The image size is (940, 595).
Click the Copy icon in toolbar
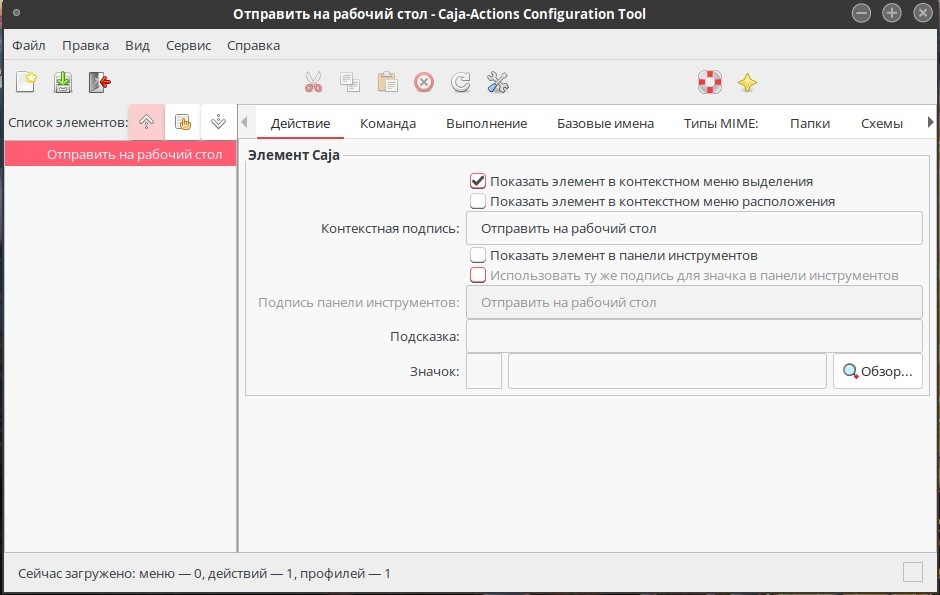tap(350, 82)
